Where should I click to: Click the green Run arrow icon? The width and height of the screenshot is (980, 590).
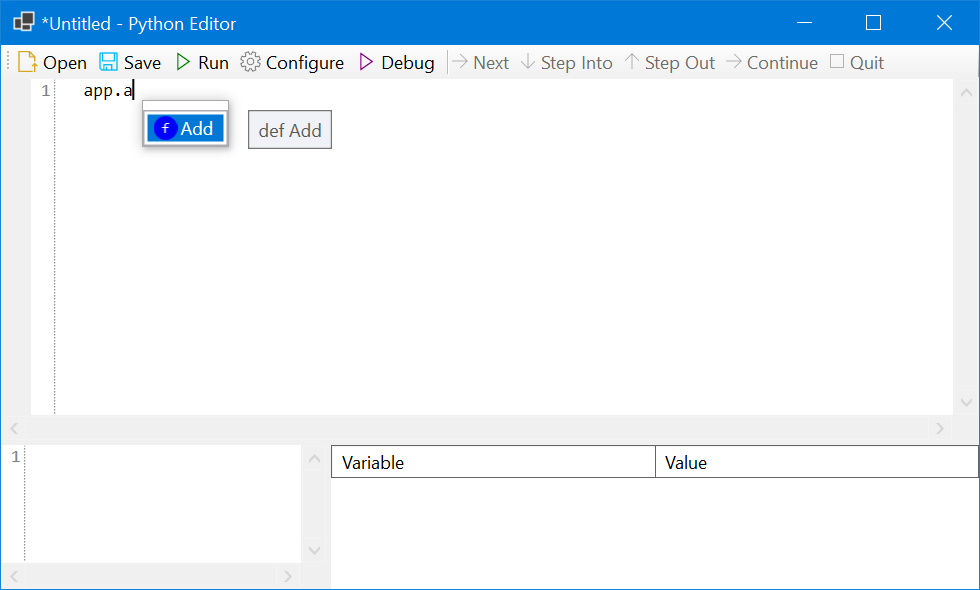click(183, 62)
